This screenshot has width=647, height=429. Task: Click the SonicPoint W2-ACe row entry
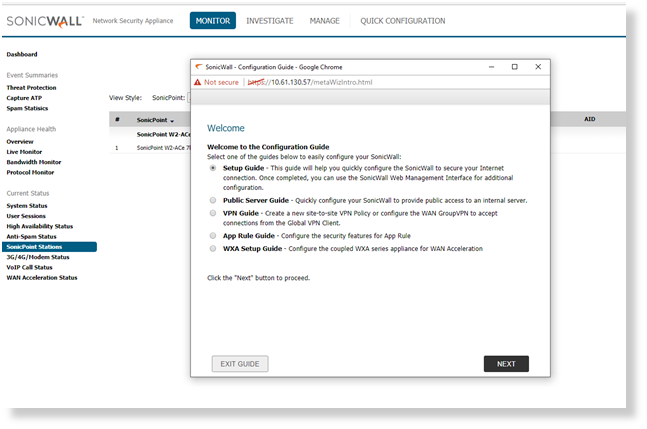163,148
